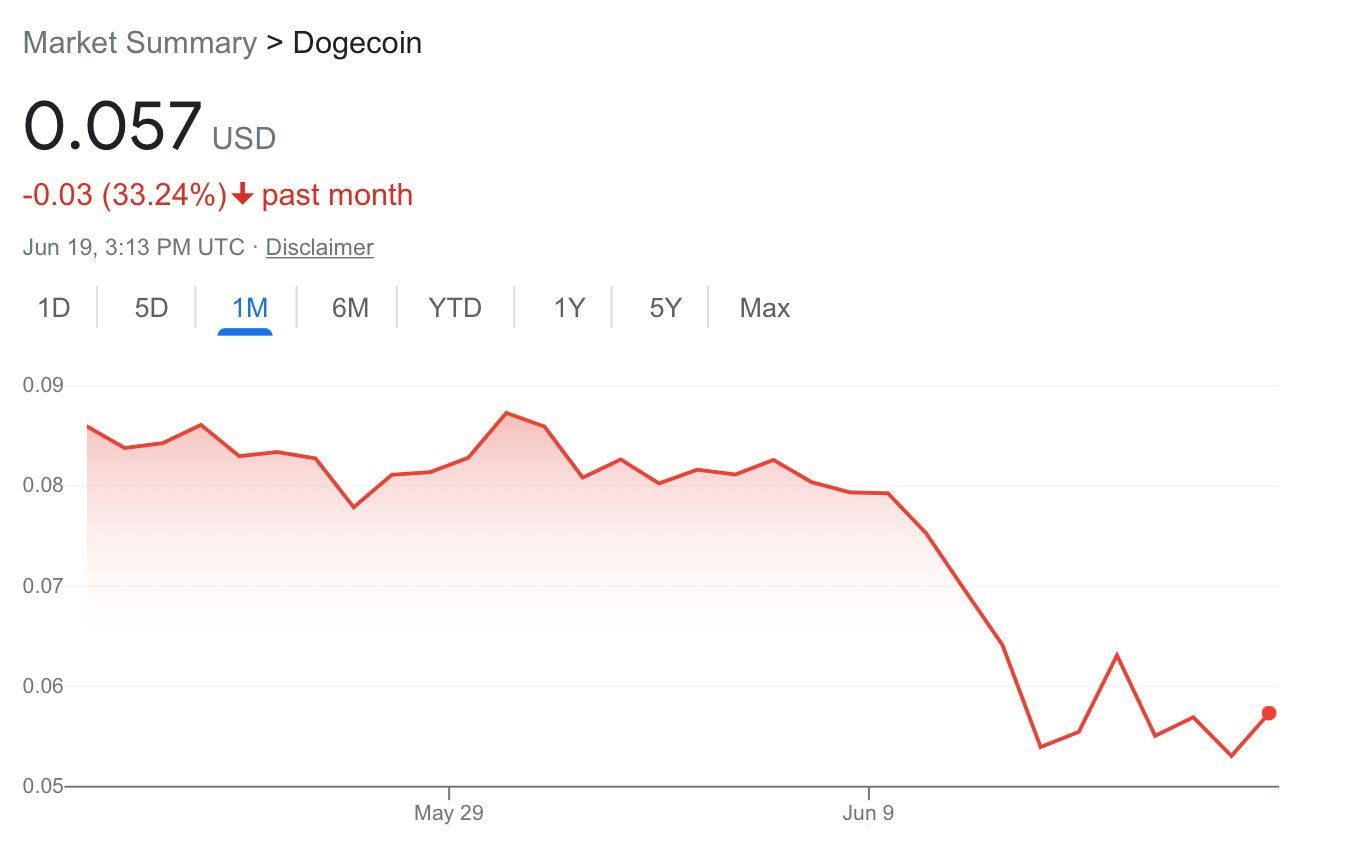The width and height of the screenshot is (1363, 846).
Task: Select the Max time range
Action: point(765,308)
